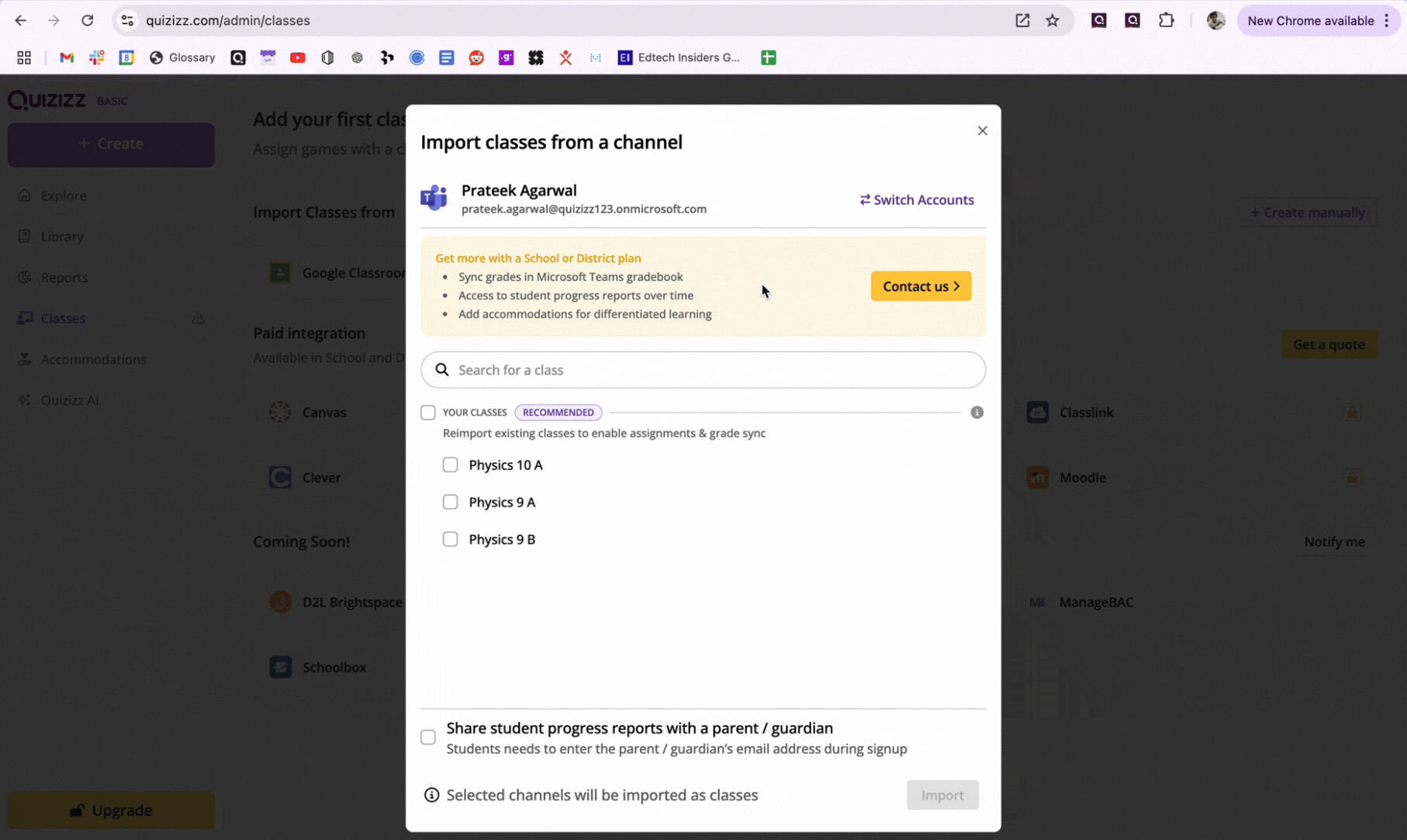The height and width of the screenshot is (840, 1407).
Task: Open Chrome extensions puzzle icon
Action: pos(1166,20)
